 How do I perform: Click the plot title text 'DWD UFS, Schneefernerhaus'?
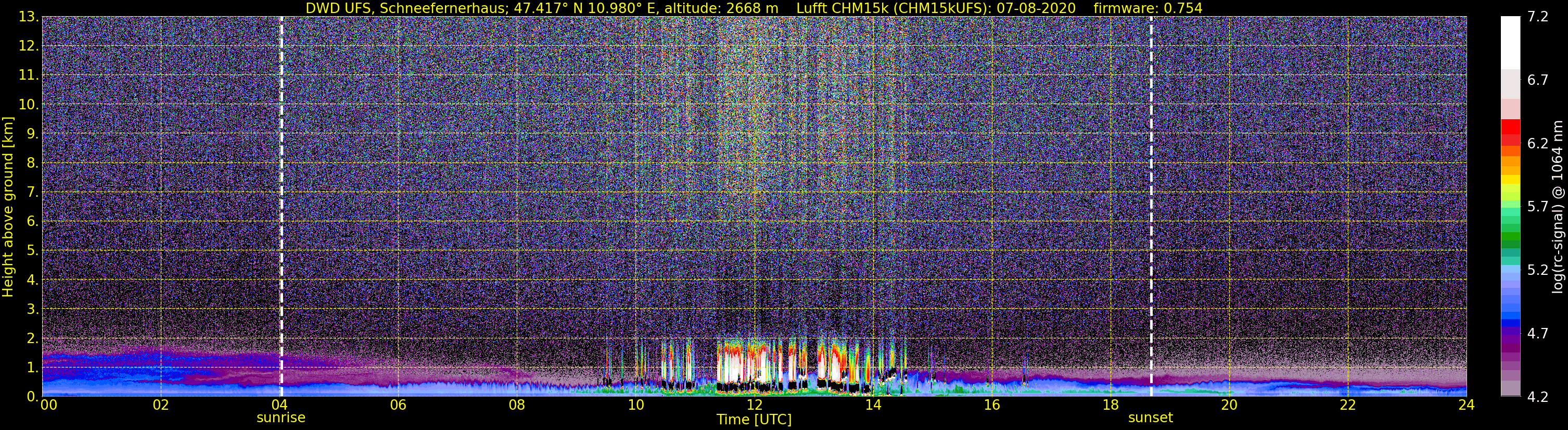pyautogui.click(x=406, y=8)
